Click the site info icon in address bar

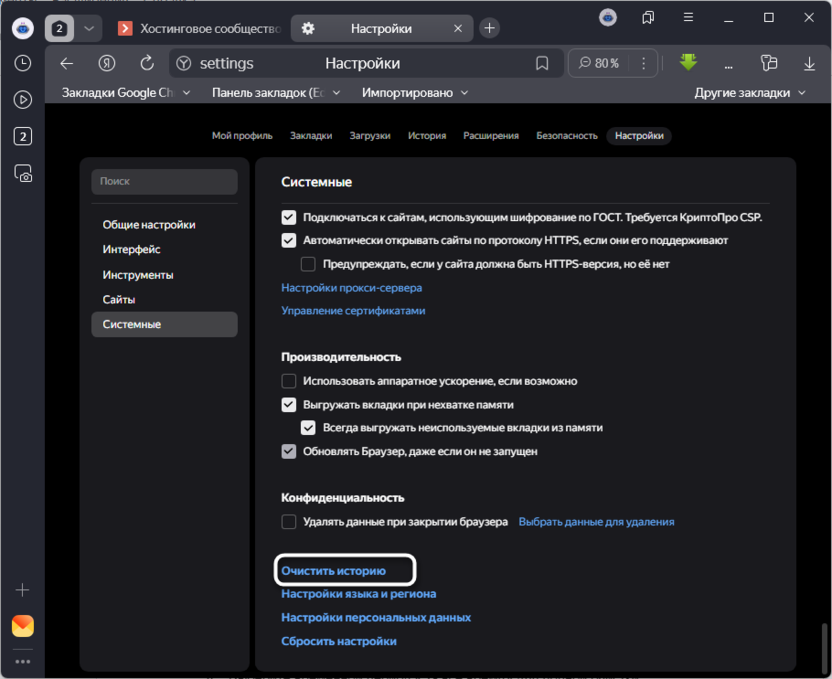click(x=184, y=64)
